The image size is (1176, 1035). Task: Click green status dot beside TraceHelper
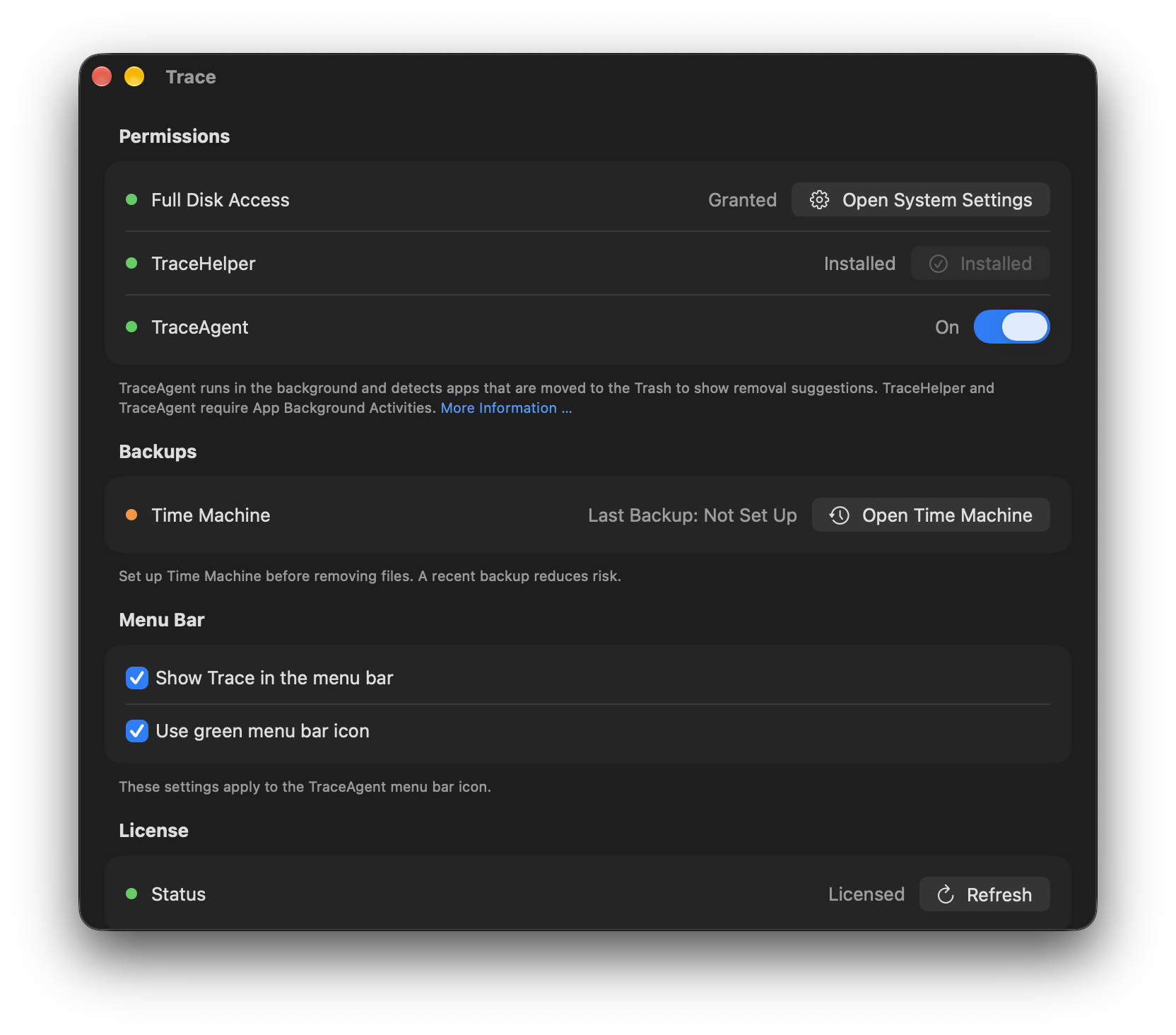(x=131, y=263)
